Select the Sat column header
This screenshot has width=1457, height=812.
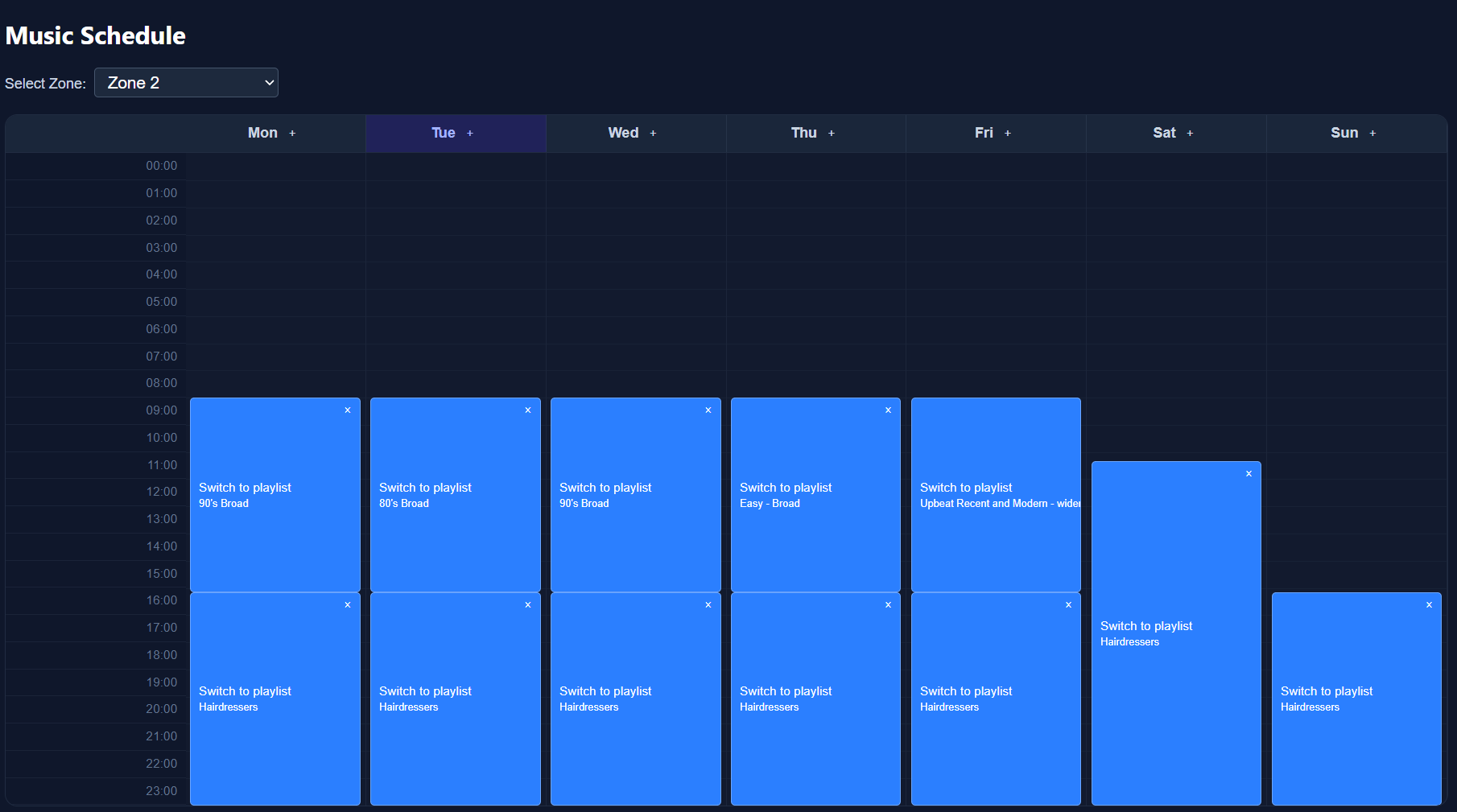pyautogui.click(x=1164, y=134)
